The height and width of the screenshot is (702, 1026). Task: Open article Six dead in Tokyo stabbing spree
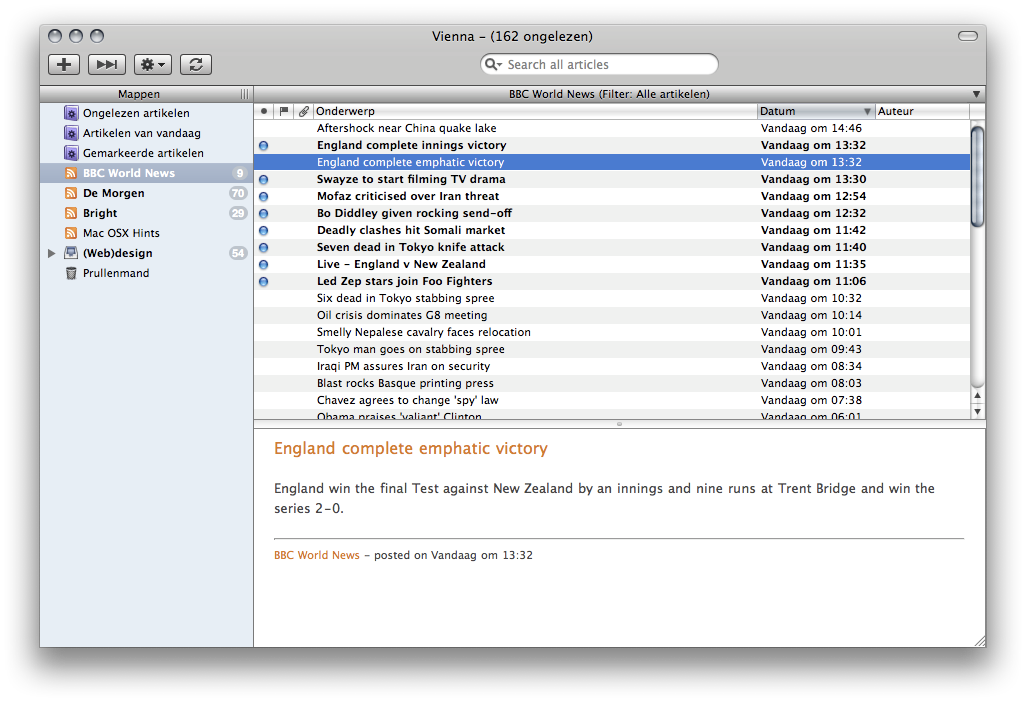coord(612,298)
